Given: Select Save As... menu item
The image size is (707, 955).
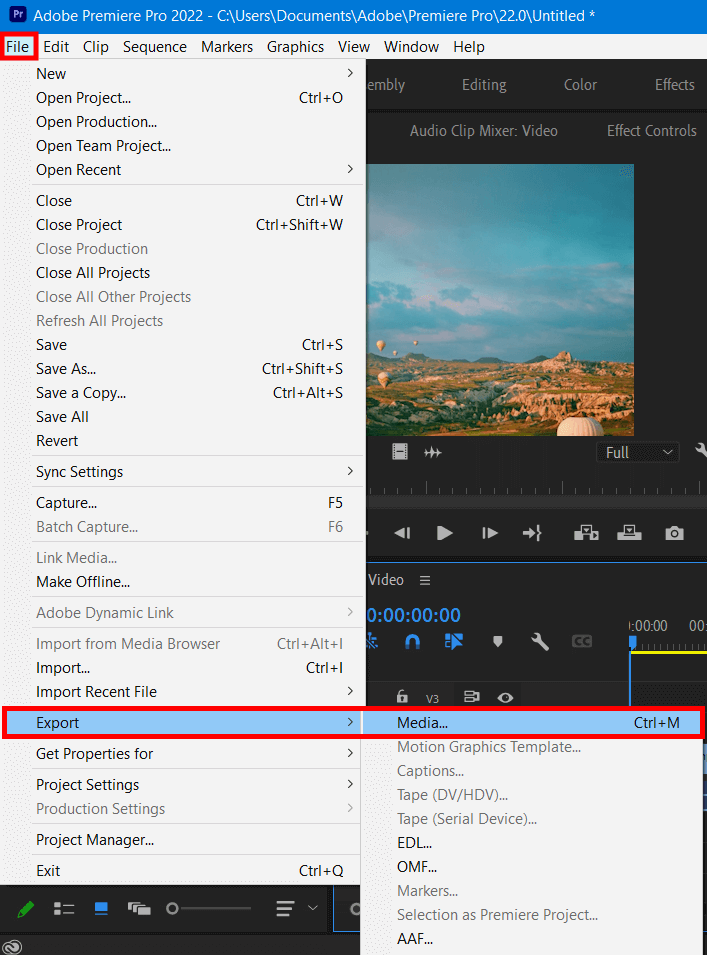Looking at the screenshot, I should tap(183, 369).
